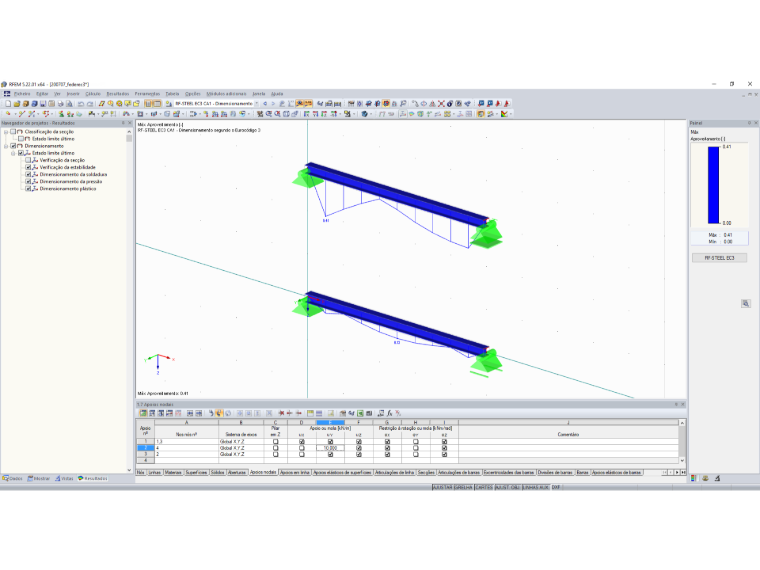Switch to Apoios em linha tab
760x570 pixels.
[295, 473]
